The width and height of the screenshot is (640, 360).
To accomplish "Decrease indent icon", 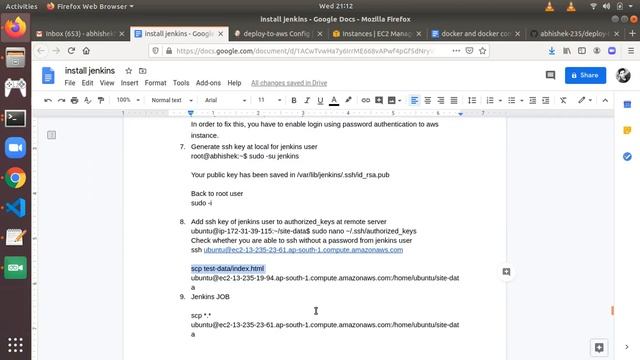I will tap(533, 100).
